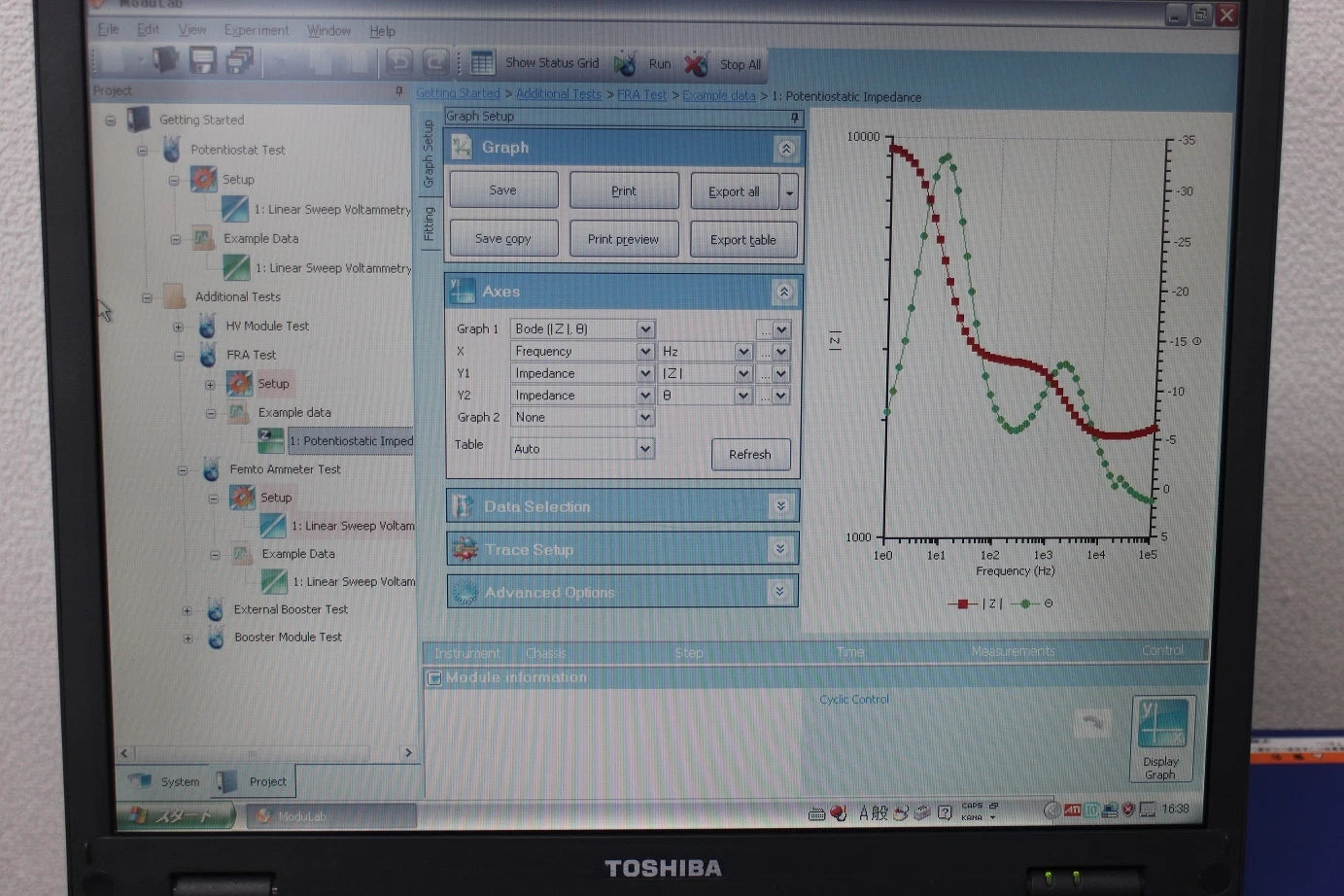Open the Table Auto dropdown
The image size is (1344, 896).
pyautogui.click(x=645, y=449)
